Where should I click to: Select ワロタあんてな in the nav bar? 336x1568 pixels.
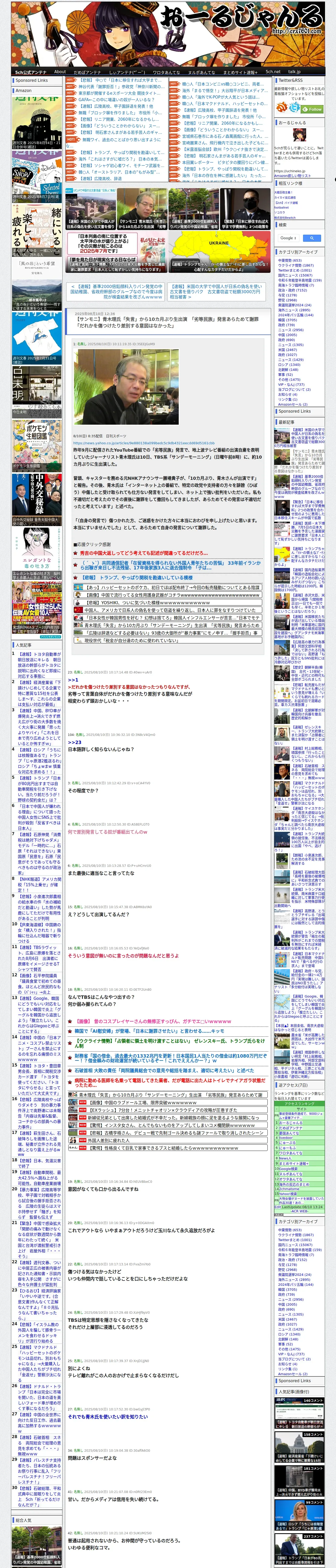click(166, 72)
